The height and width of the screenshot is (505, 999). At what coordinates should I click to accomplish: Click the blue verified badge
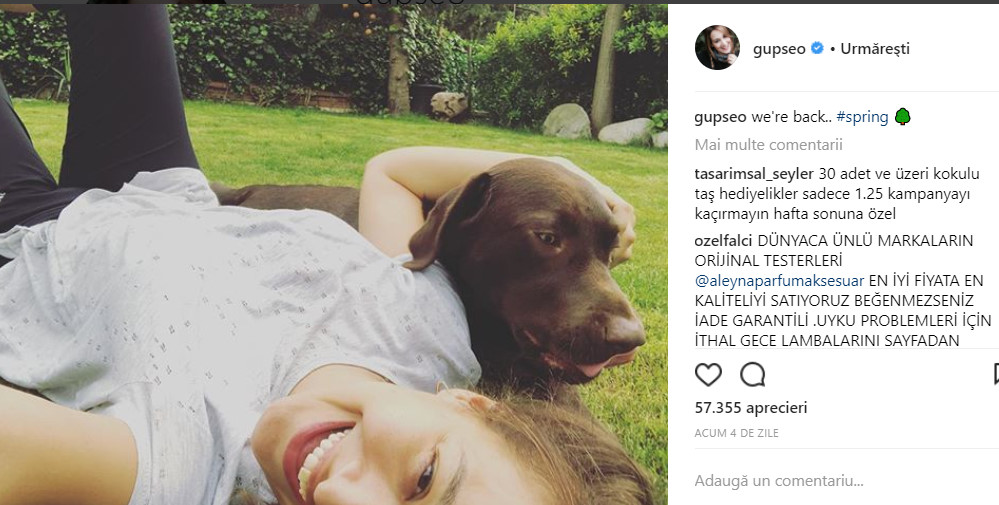(817, 48)
